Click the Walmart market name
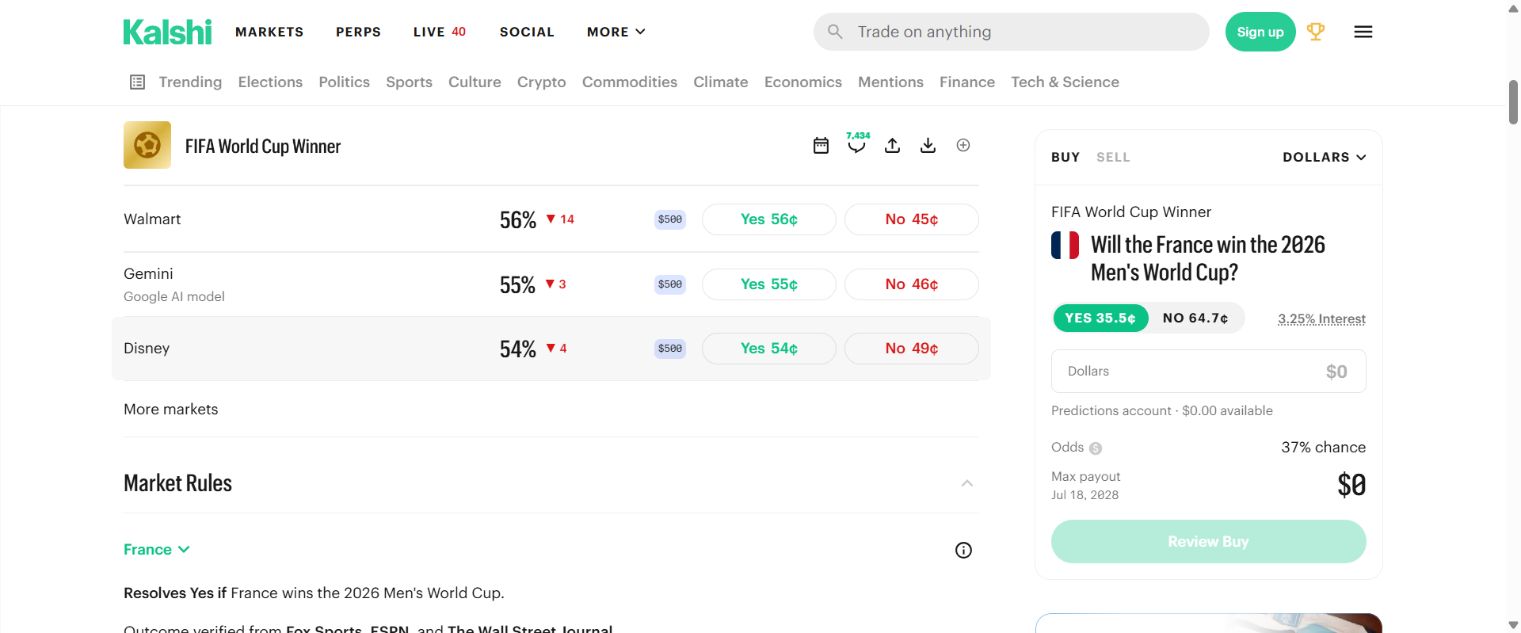Image resolution: width=1521 pixels, height=633 pixels. click(152, 219)
